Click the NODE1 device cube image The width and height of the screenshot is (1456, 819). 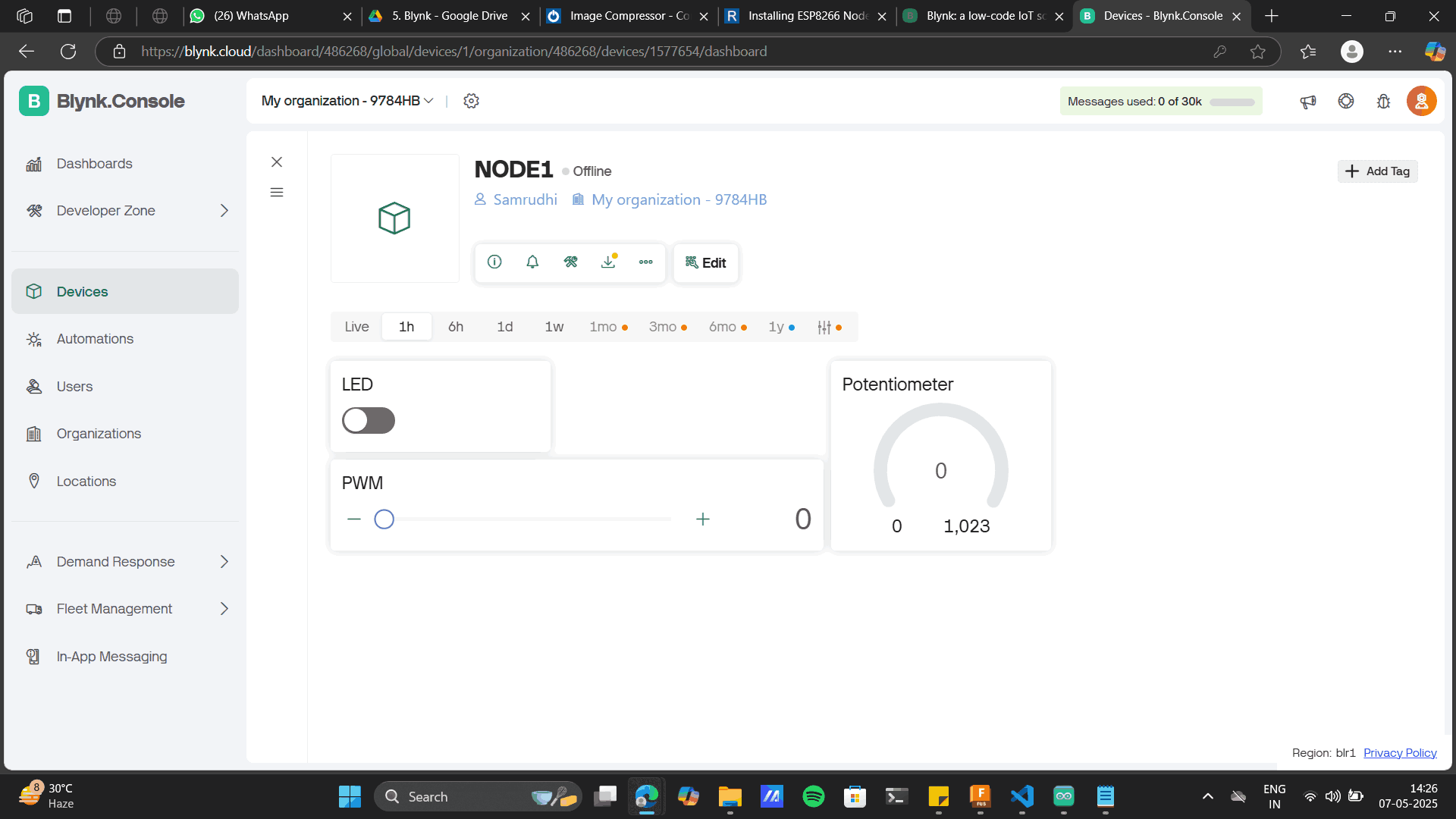coord(394,218)
